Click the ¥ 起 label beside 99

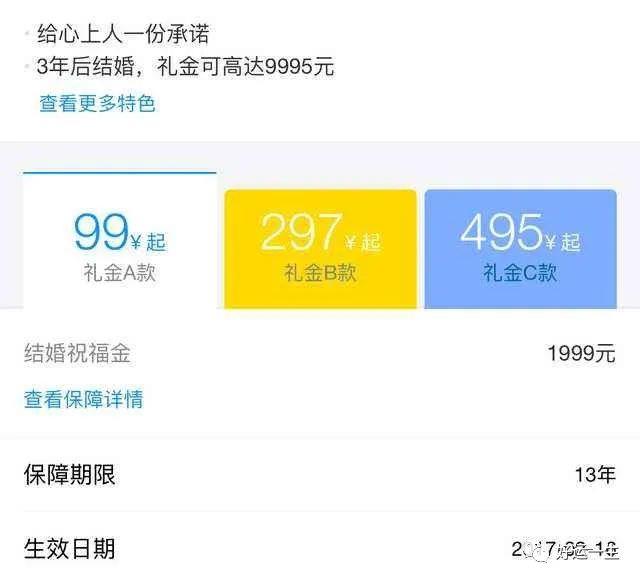point(149,242)
